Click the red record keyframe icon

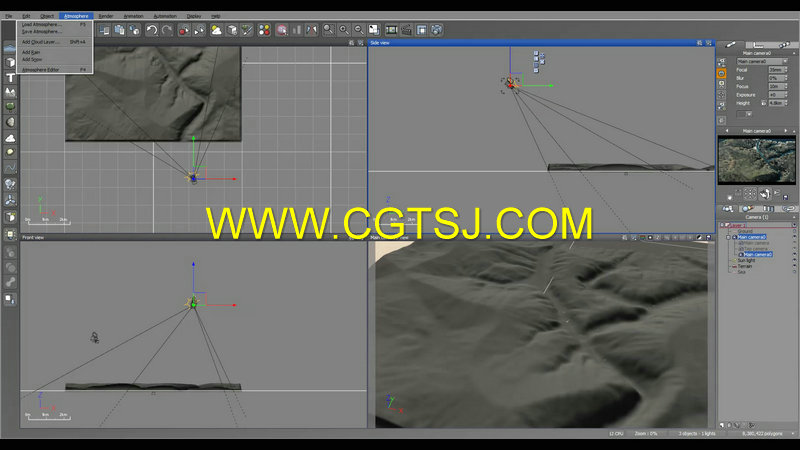tap(184, 30)
